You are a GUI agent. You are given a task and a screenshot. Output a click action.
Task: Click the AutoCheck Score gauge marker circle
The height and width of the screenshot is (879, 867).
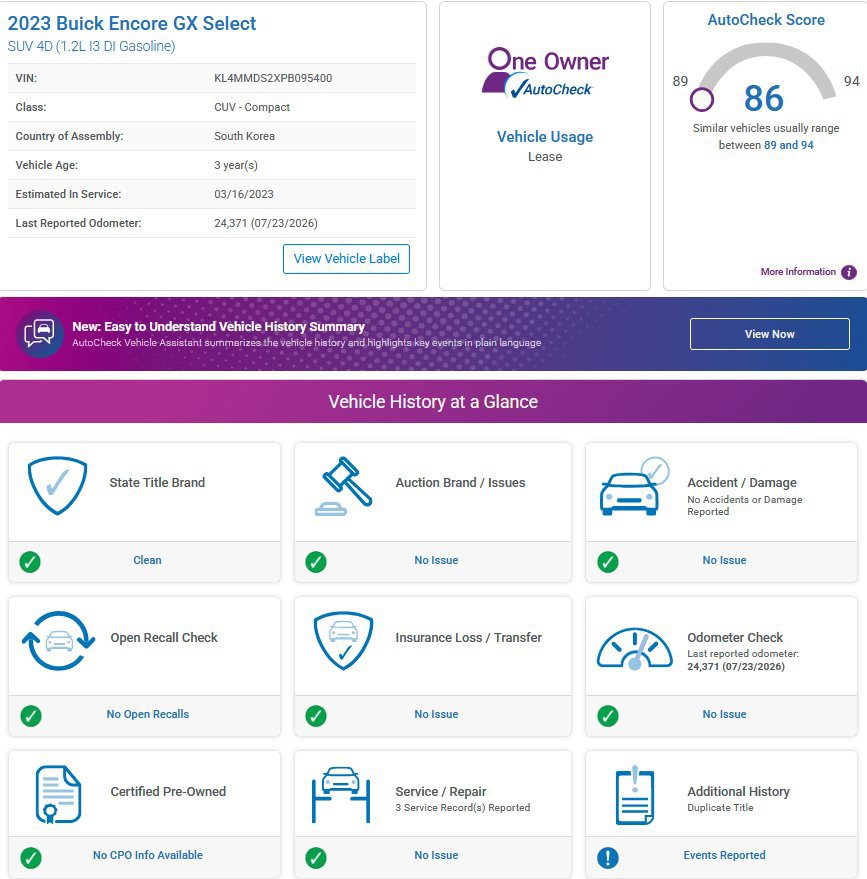pyautogui.click(x=702, y=100)
